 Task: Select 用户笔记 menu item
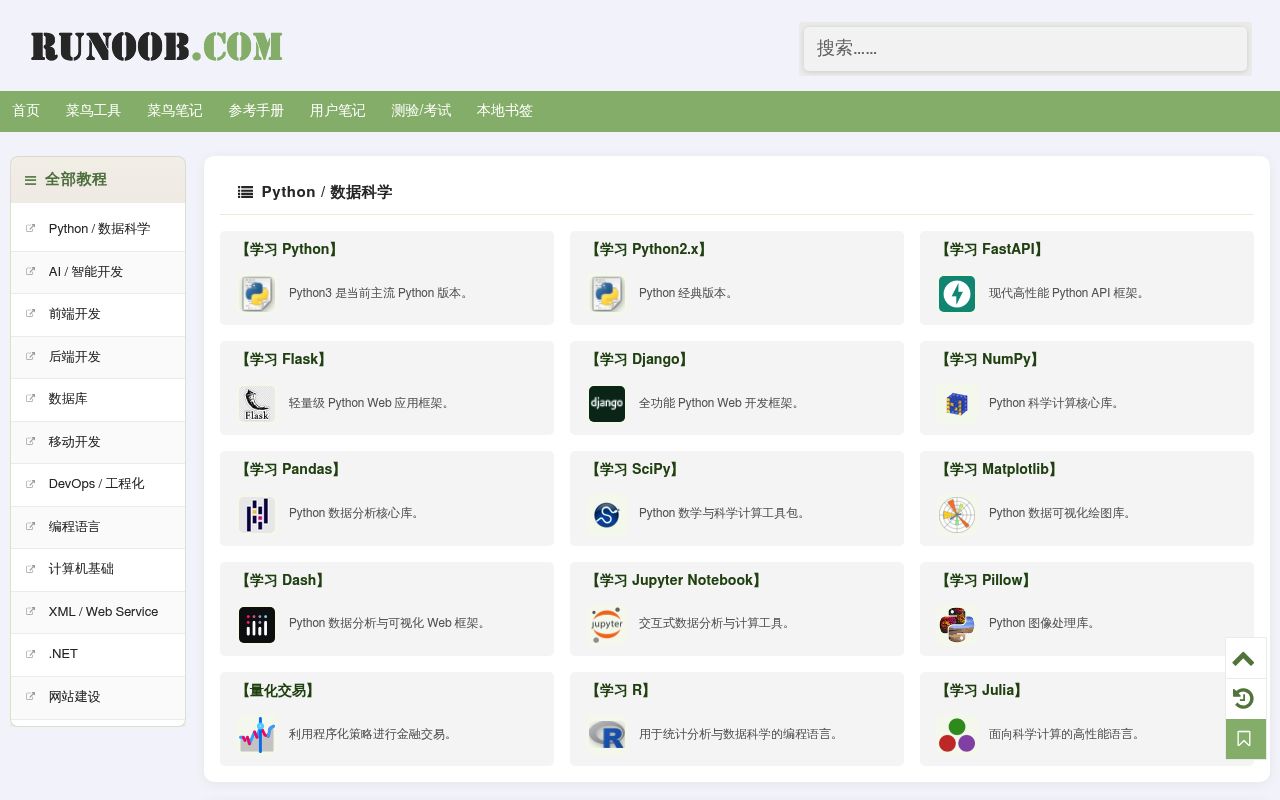338,111
